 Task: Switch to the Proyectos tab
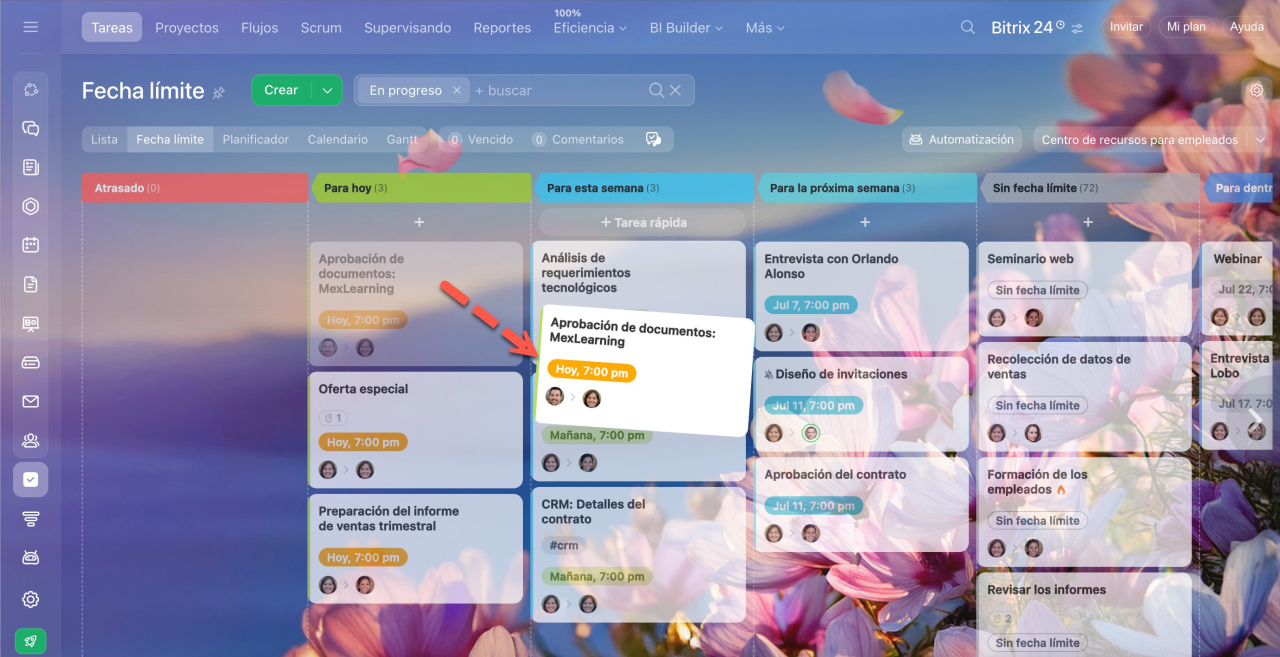pyautogui.click(x=187, y=28)
